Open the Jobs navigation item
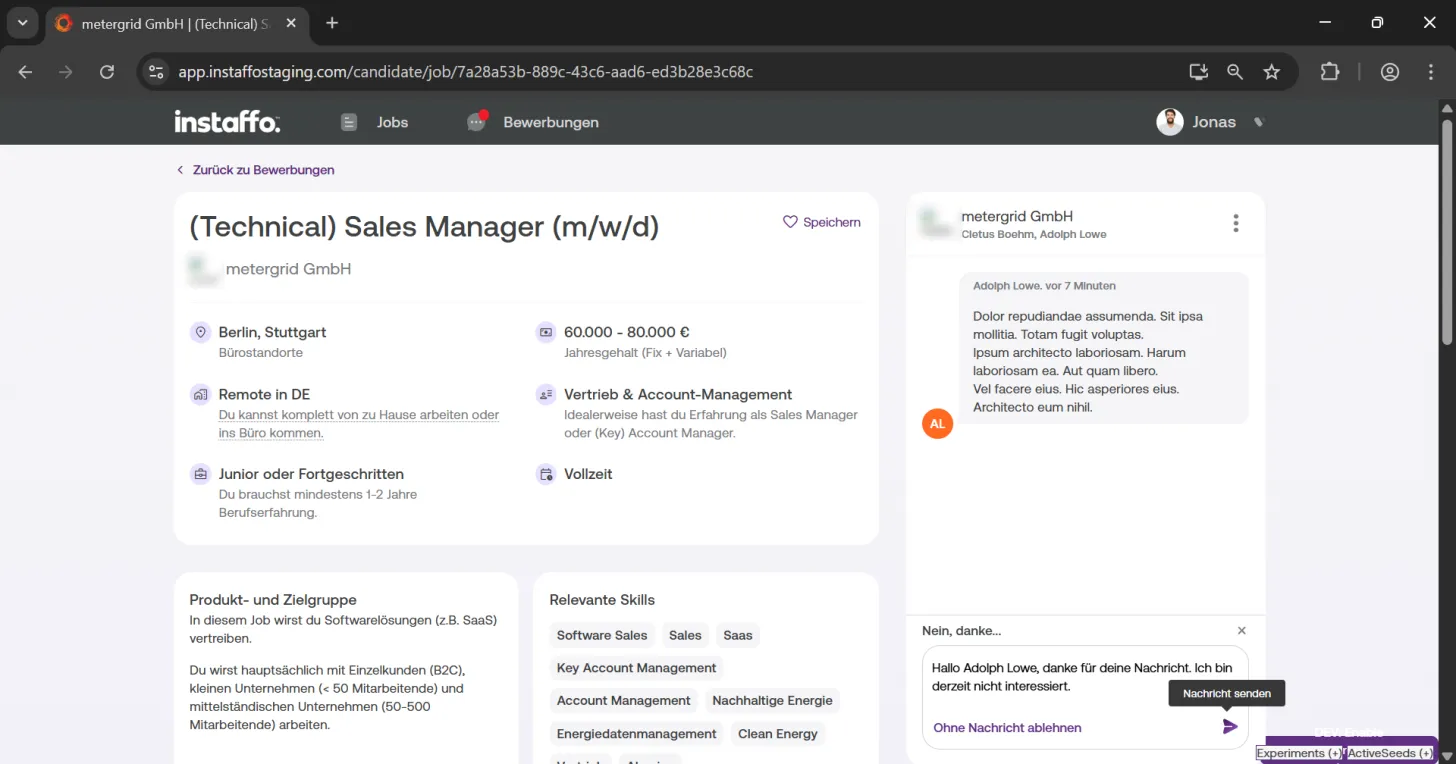The height and width of the screenshot is (764, 1456). (x=375, y=122)
